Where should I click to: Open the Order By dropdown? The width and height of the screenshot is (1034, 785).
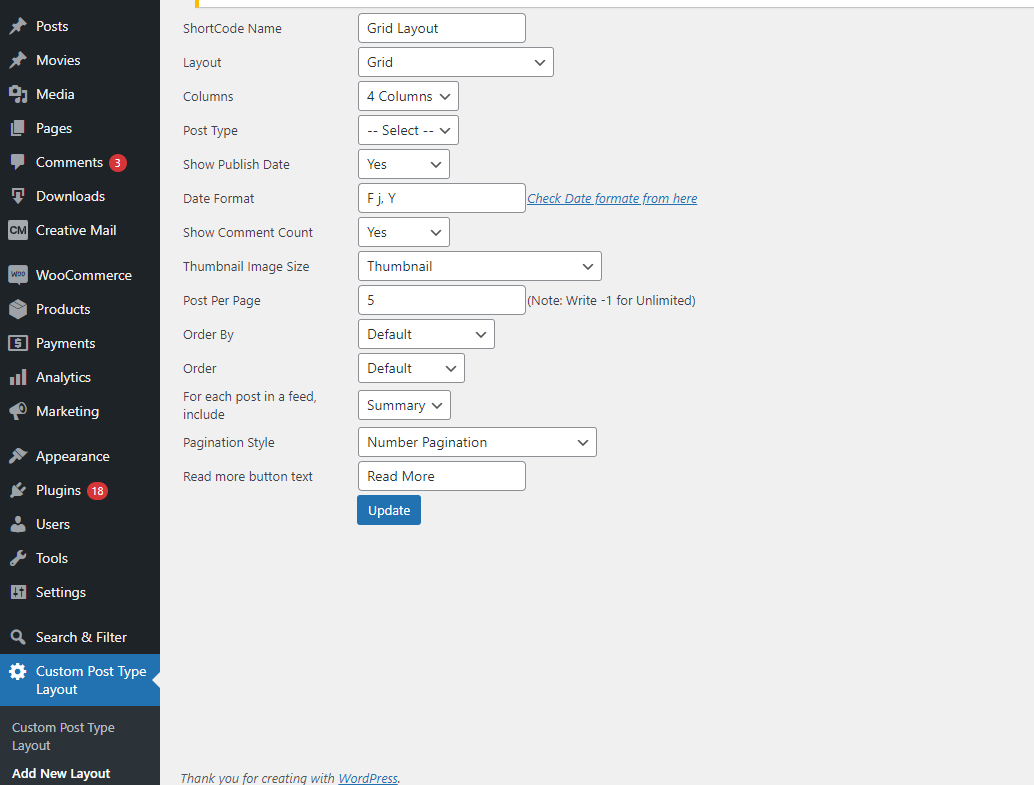[426, 334]
